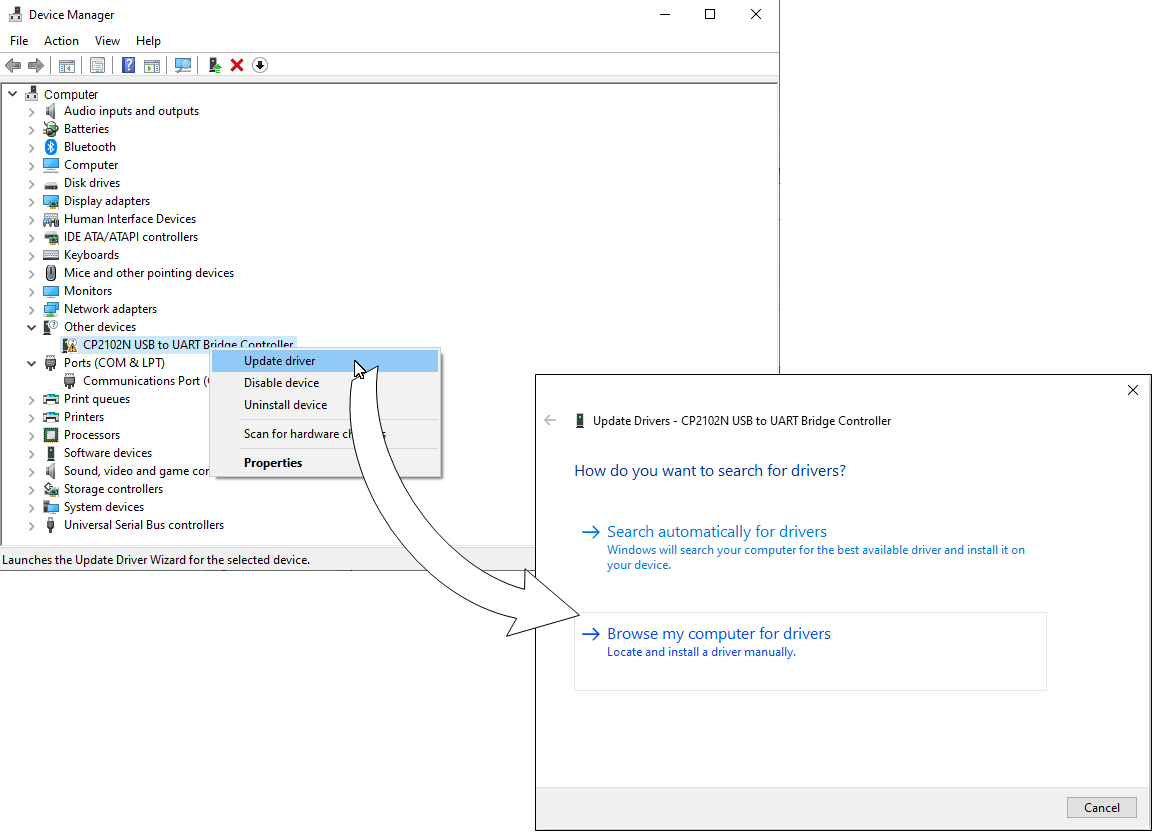Click the Processors chip icon
The width and height of the screenshot is (1153, 832).
[51, 435]
